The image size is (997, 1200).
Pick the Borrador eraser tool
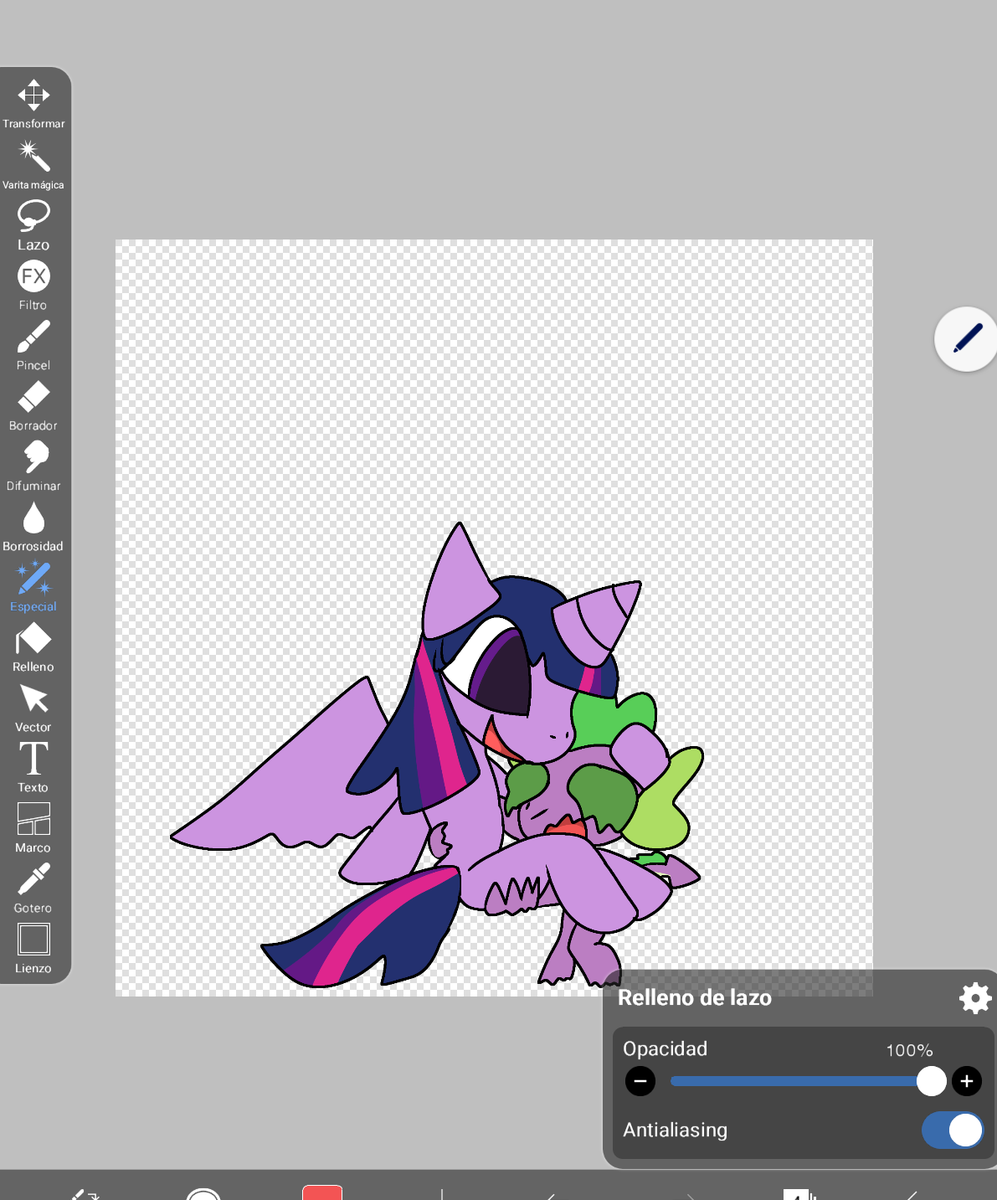(x=34, y=406)
